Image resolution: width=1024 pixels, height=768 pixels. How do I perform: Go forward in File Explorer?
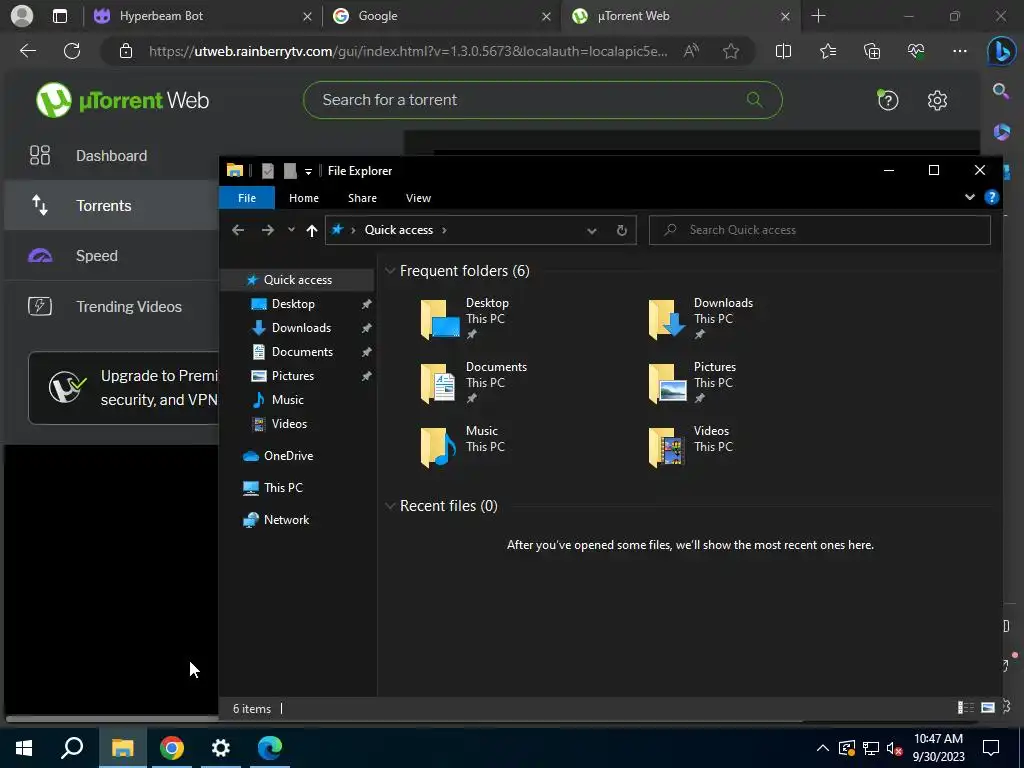point(268,230)
